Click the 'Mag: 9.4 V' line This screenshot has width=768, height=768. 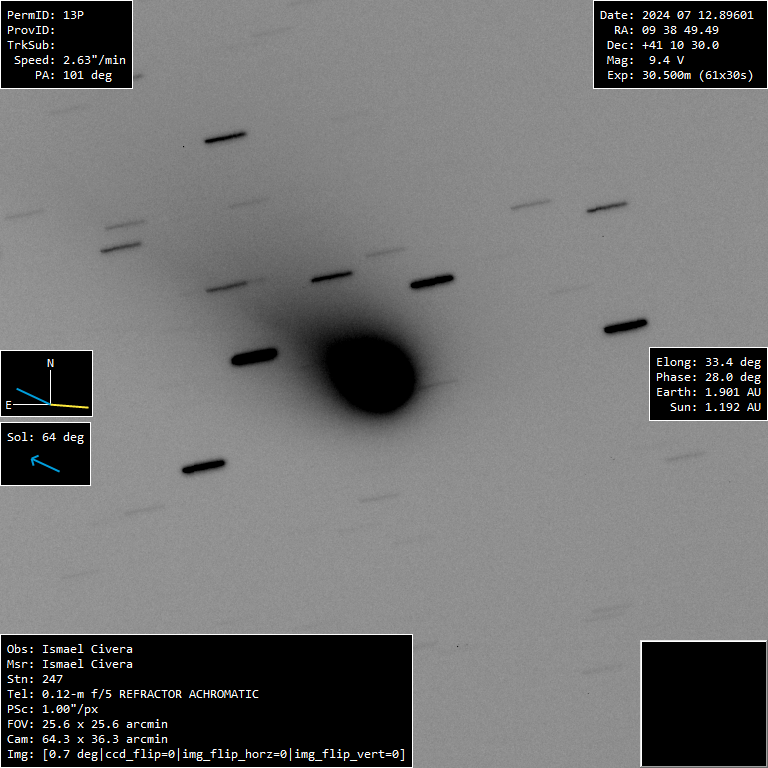645,60
